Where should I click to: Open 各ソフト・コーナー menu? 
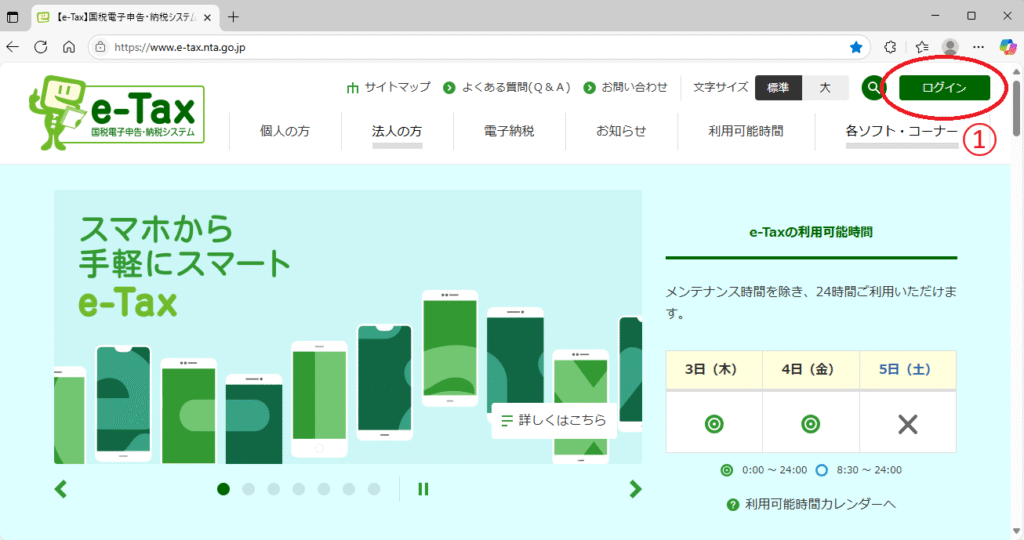901,131
